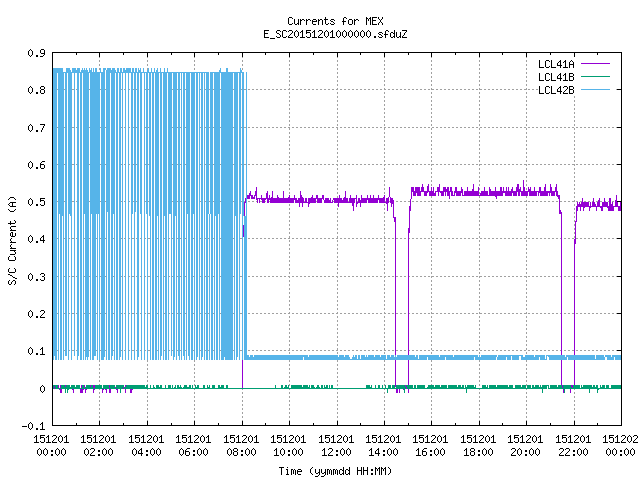Click the 151201 04:00 x-axis tick label
The image size is (640, 480).
click(x=146, y=445)
